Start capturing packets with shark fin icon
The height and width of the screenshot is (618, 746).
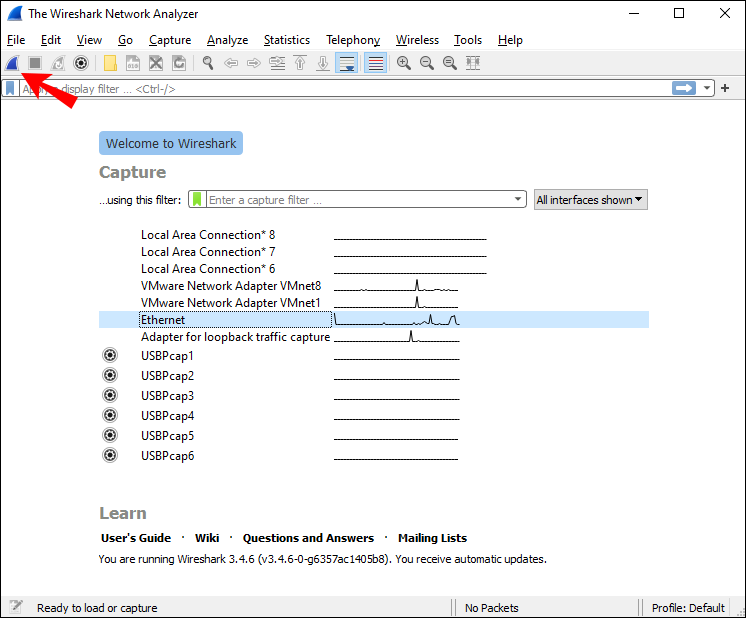click(x=12, y=63)
